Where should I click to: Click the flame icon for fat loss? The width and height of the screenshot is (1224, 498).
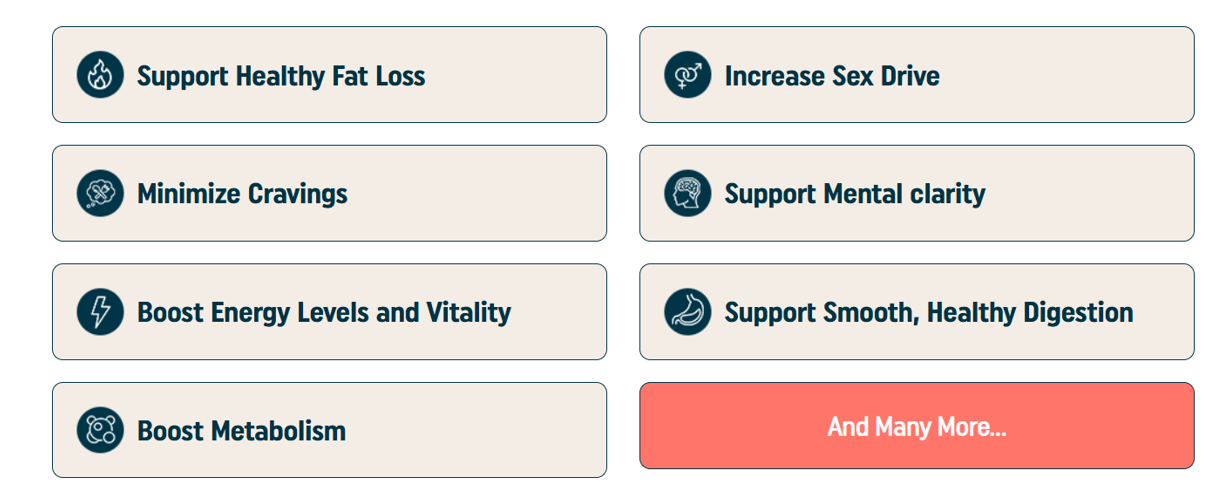100,75
